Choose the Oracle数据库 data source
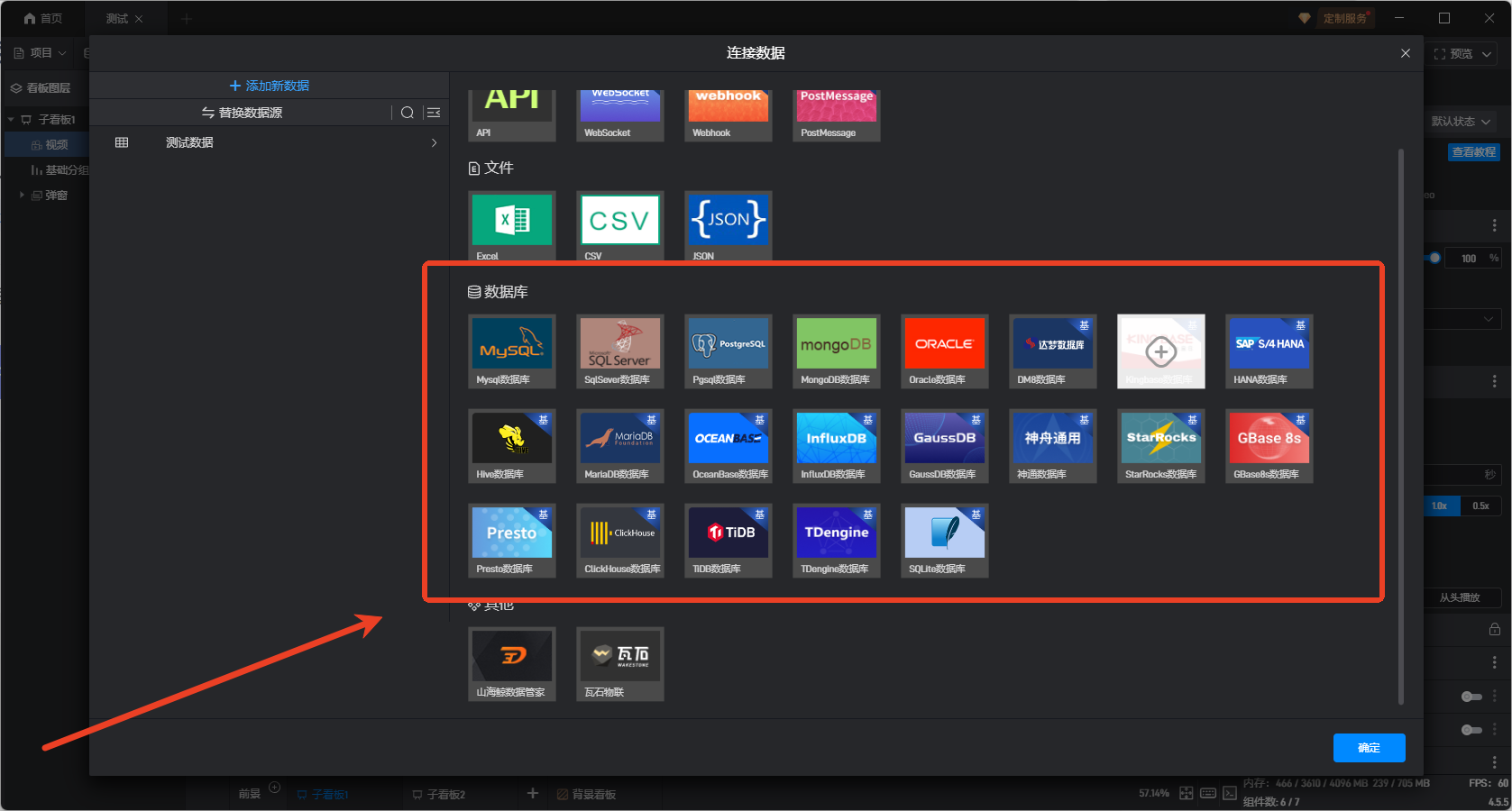The height and width of the screenshot is (811, 1512). pos(945,351)
